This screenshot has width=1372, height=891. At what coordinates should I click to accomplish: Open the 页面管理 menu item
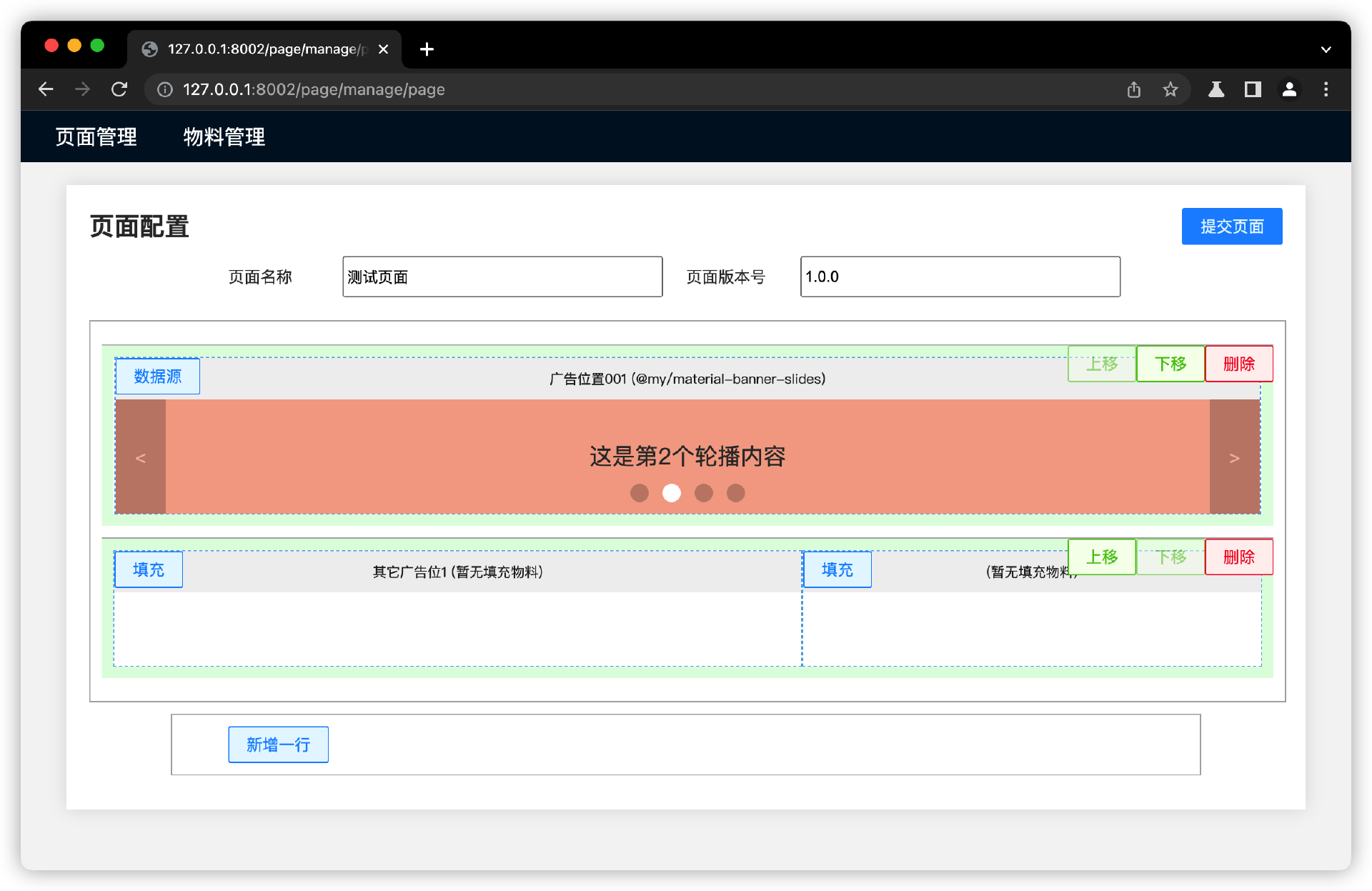click(96, 136)
